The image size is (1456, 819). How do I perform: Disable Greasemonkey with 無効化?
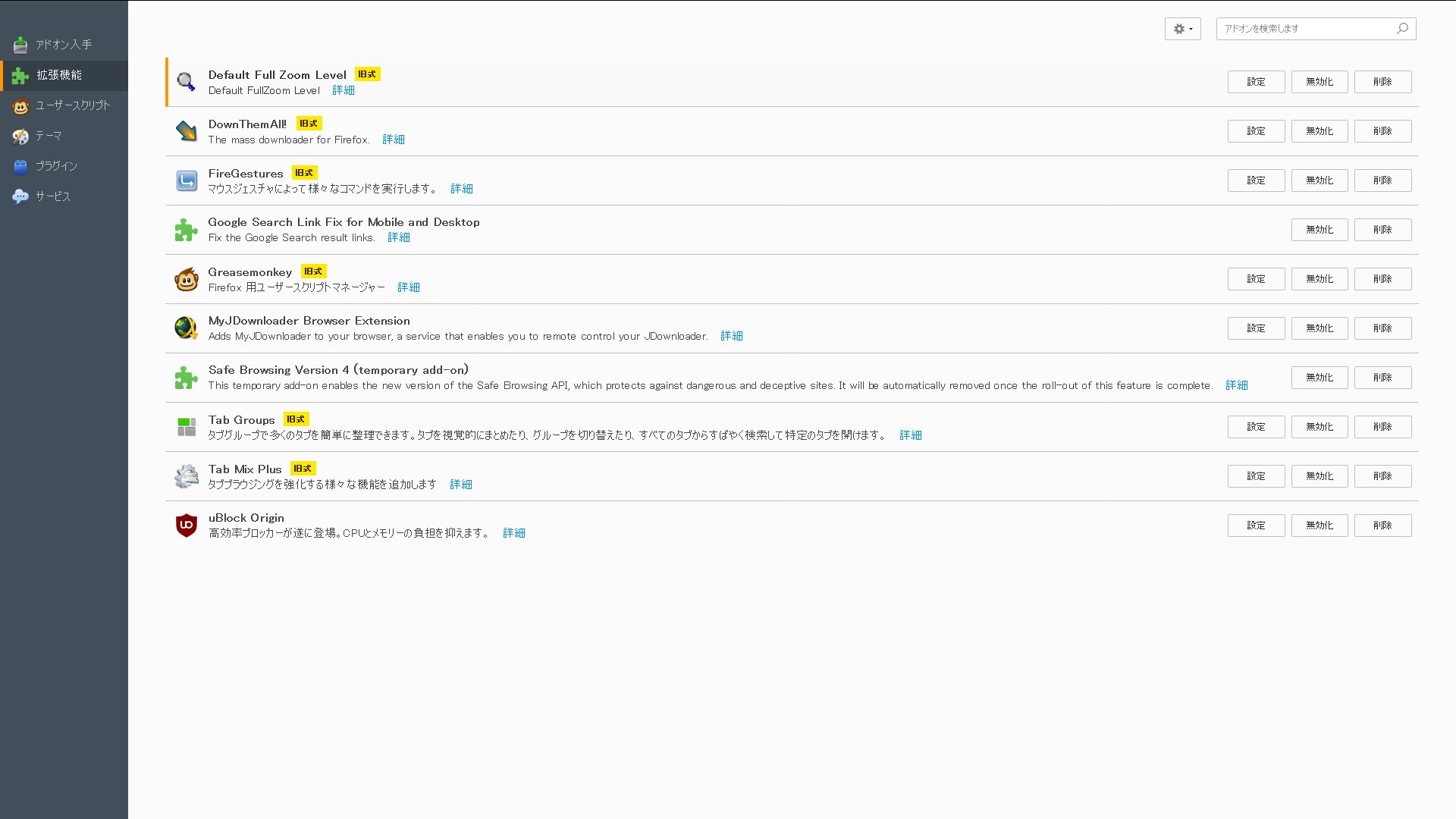tap(1319, 279)
